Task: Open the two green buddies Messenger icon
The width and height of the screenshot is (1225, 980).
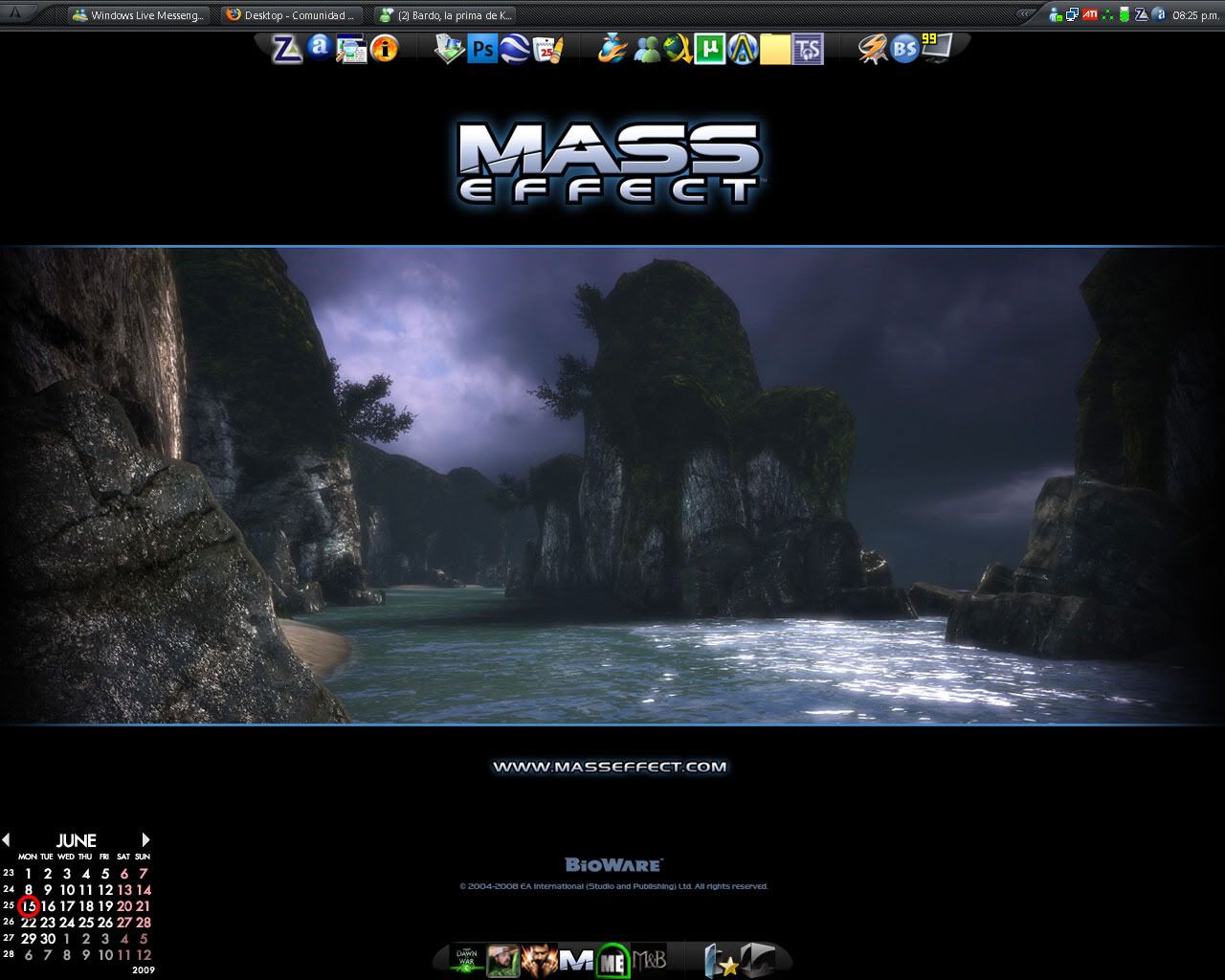Action: click(x=647, y=49)
